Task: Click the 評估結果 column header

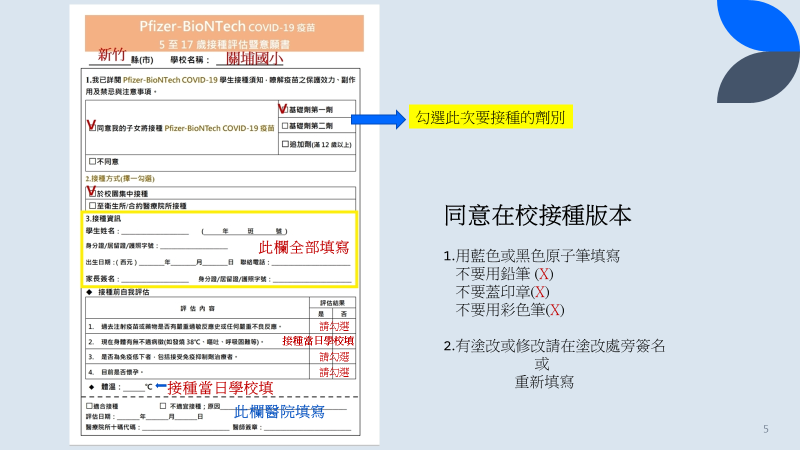Action: point(332,303)
